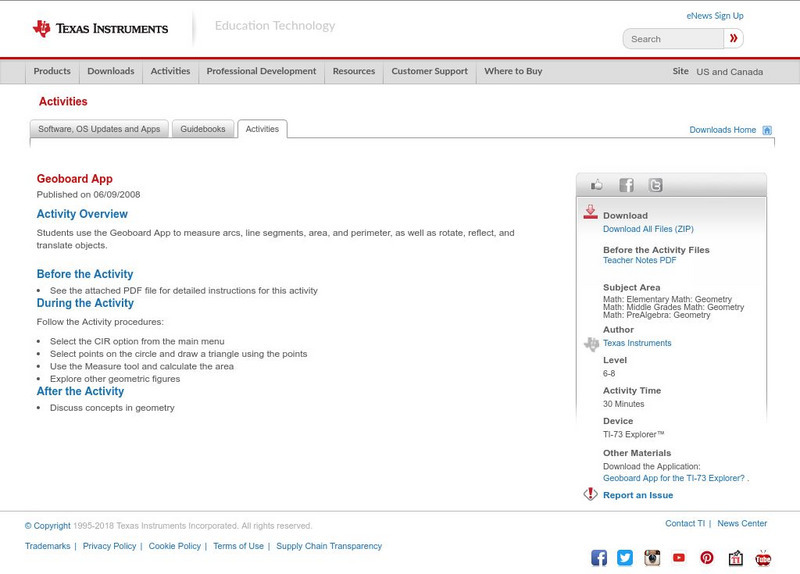Click the Activity Overview heading

(82, 214)
